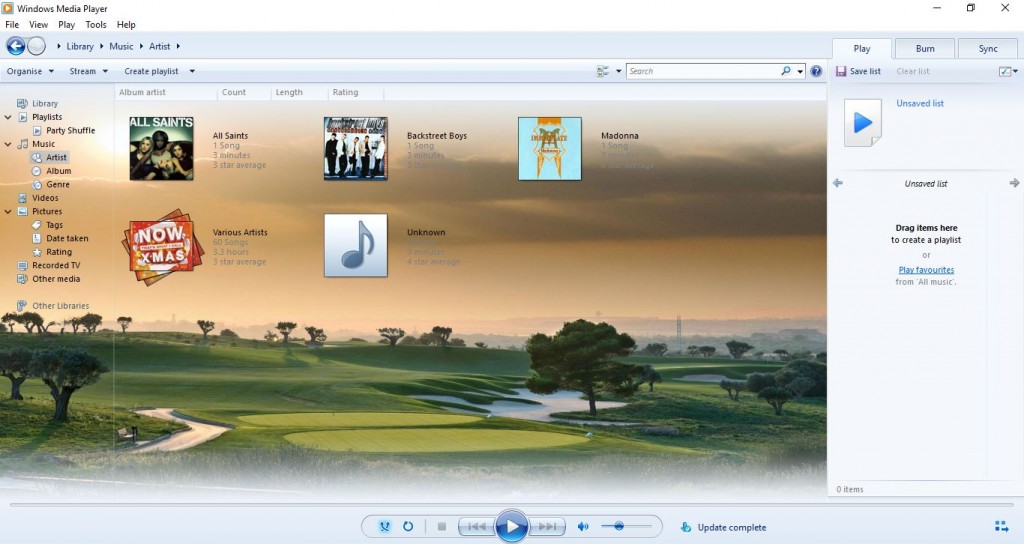Screen dimensions: 1024x544
Task: Click the Stop playback button
Action: [x=441, y=526]
